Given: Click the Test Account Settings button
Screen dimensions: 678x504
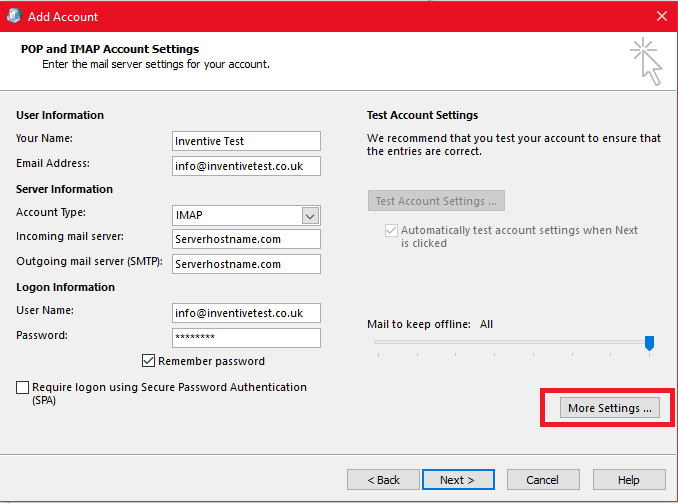Looking at the screenshot, I should (x=436, y=201).
